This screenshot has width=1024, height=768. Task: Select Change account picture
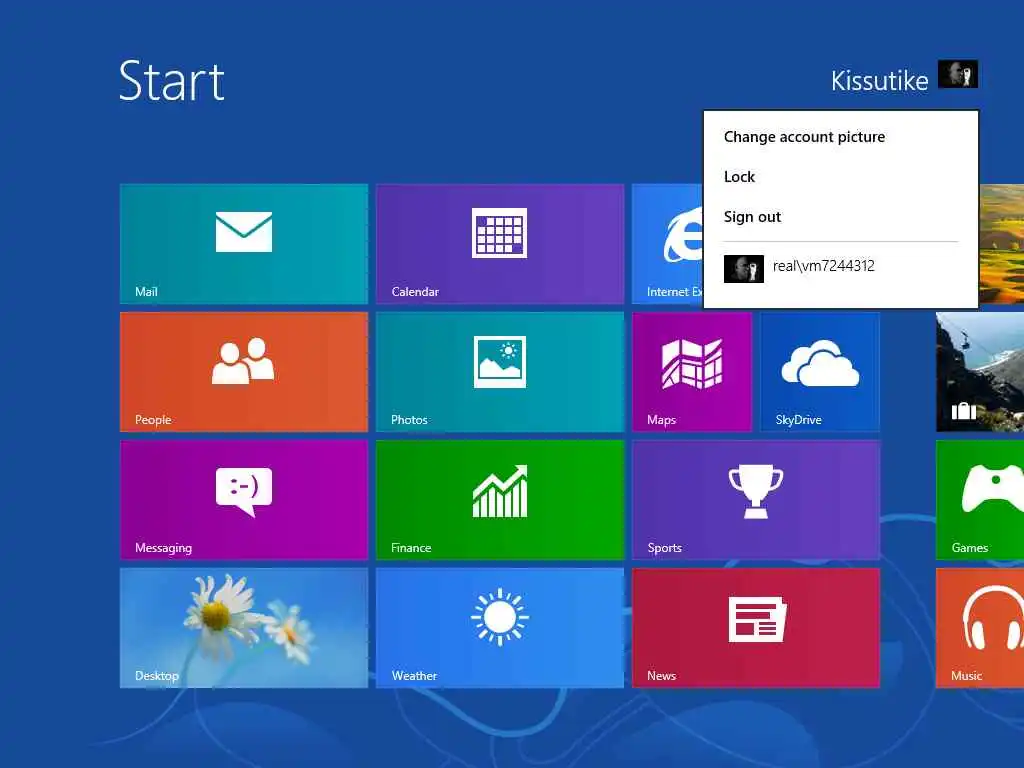[804, 136]
